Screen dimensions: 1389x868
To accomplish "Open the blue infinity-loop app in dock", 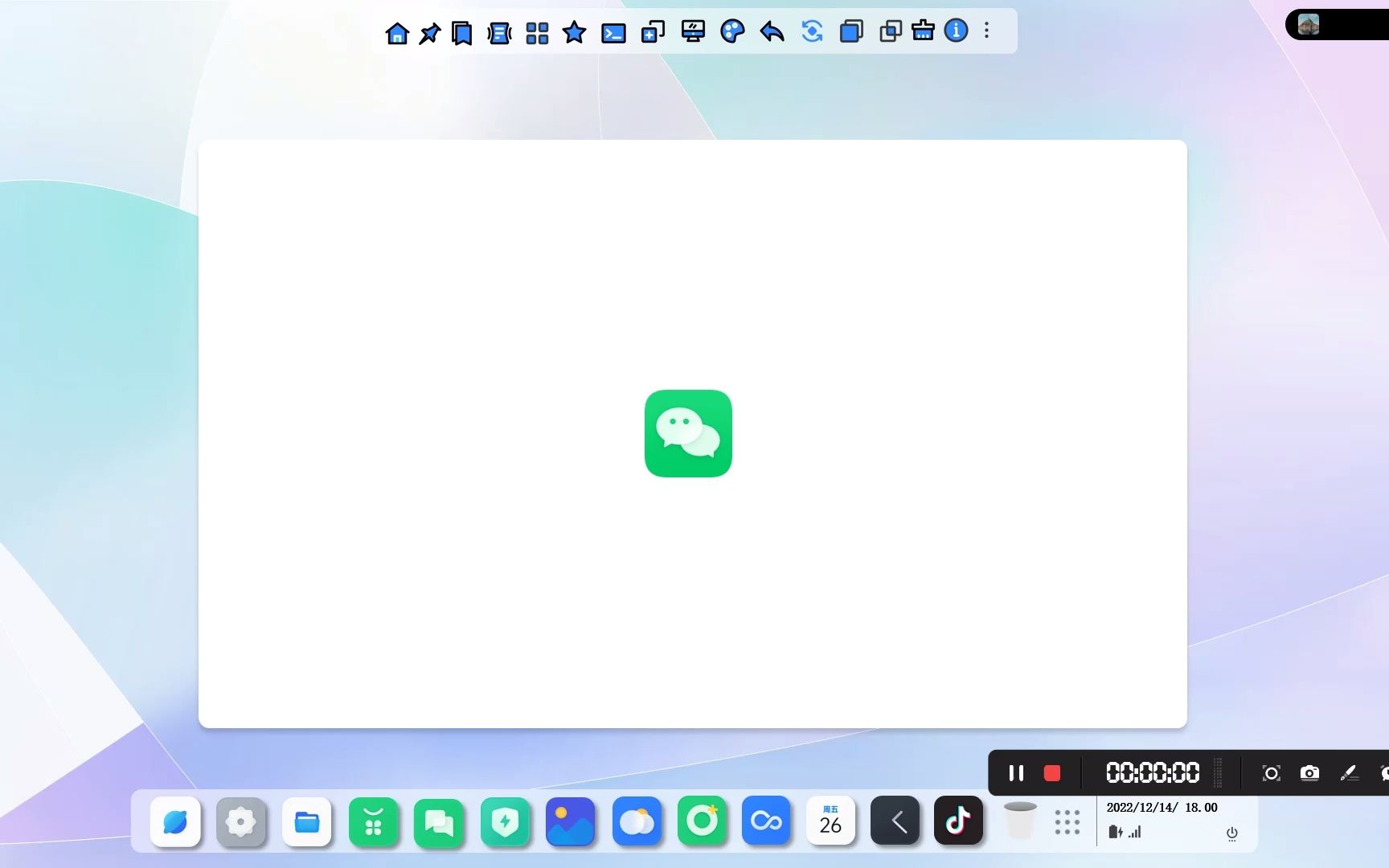I will pos(766,821).
